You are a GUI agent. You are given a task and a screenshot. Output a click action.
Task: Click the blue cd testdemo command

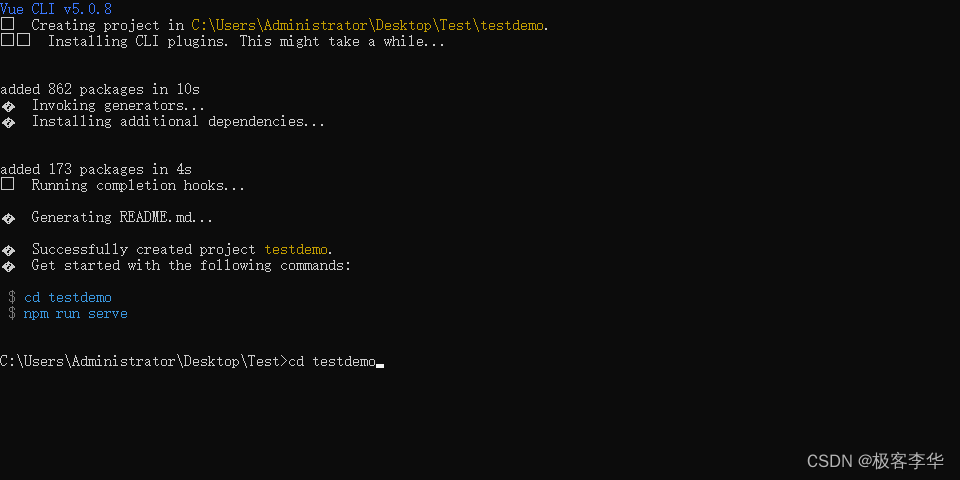68,298
